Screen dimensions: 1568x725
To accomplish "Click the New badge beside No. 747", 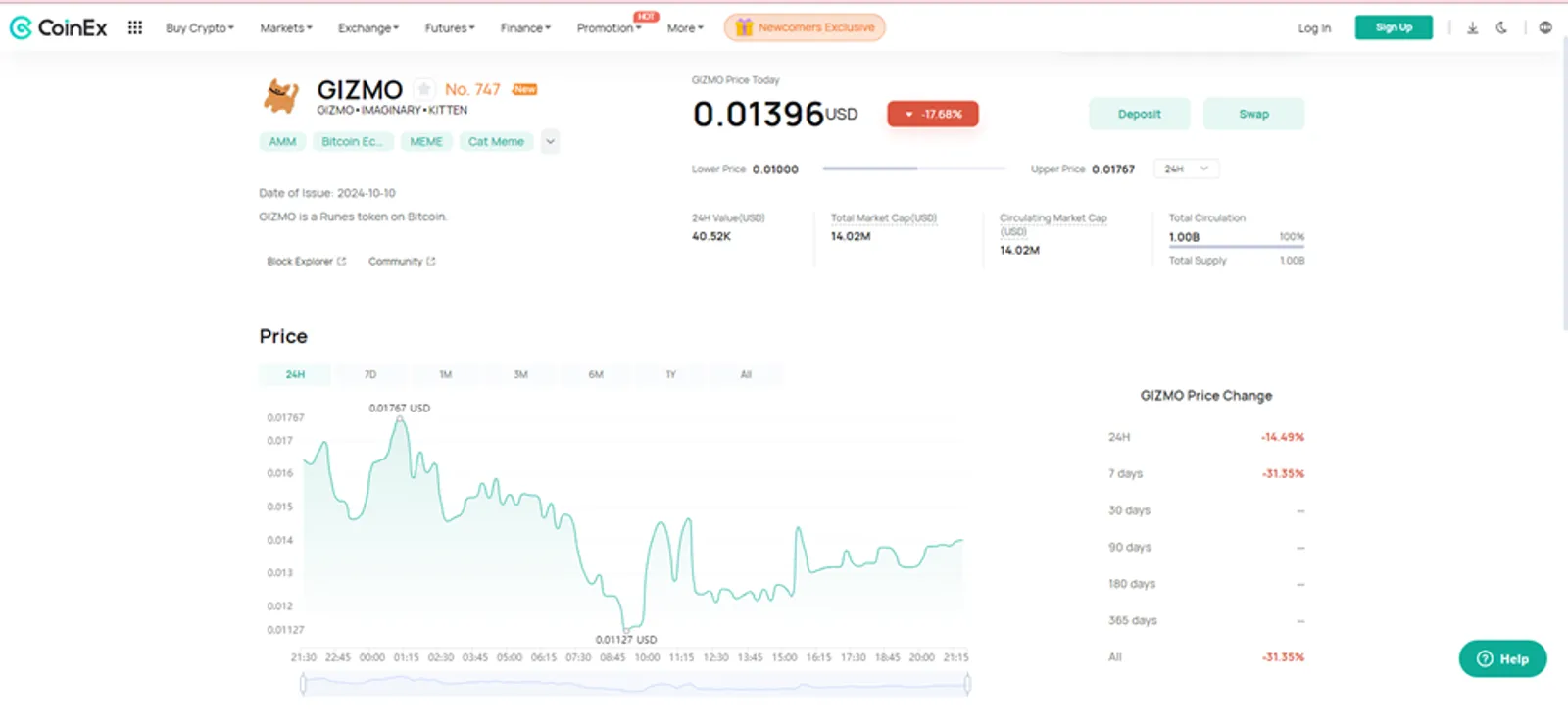I will pyautogui.click(x=525, y=89).
